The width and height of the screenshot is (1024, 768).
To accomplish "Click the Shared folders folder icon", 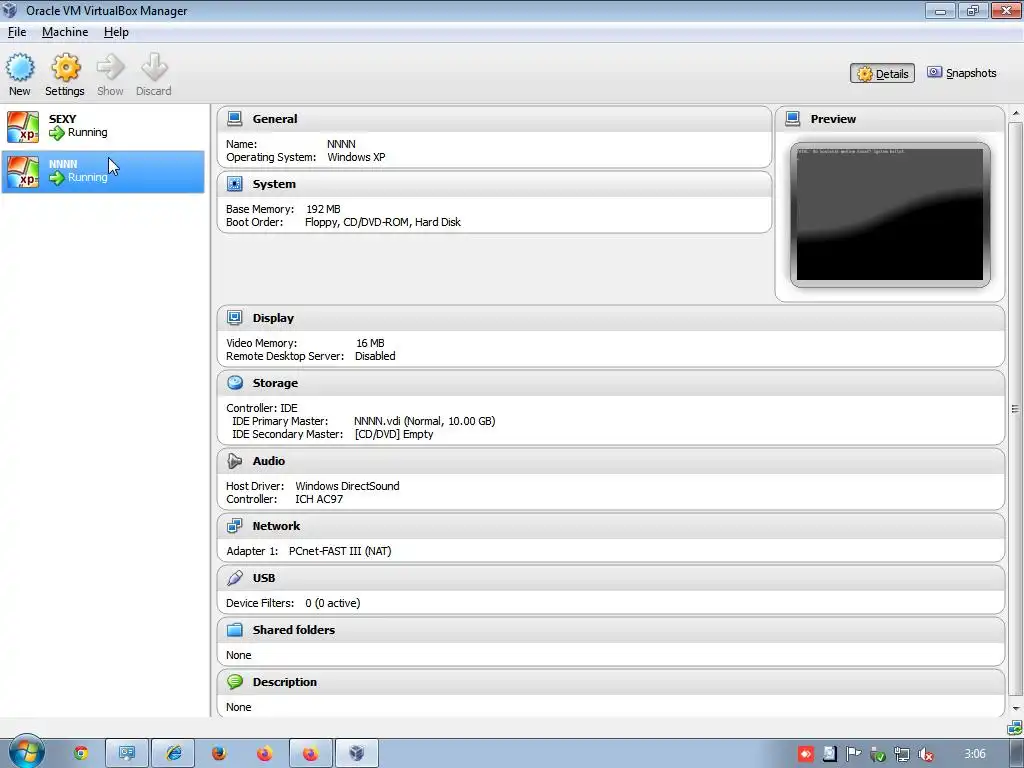I will coord(234,630).
